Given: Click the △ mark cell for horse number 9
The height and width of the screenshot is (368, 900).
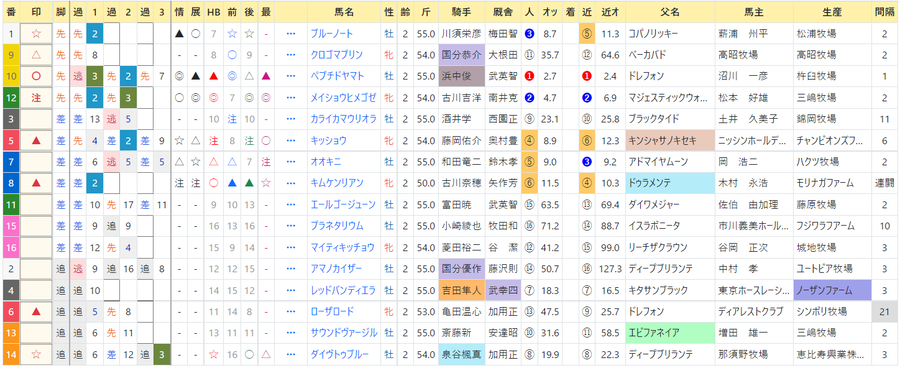Looking at the screenshot, I should click(36, 55).
